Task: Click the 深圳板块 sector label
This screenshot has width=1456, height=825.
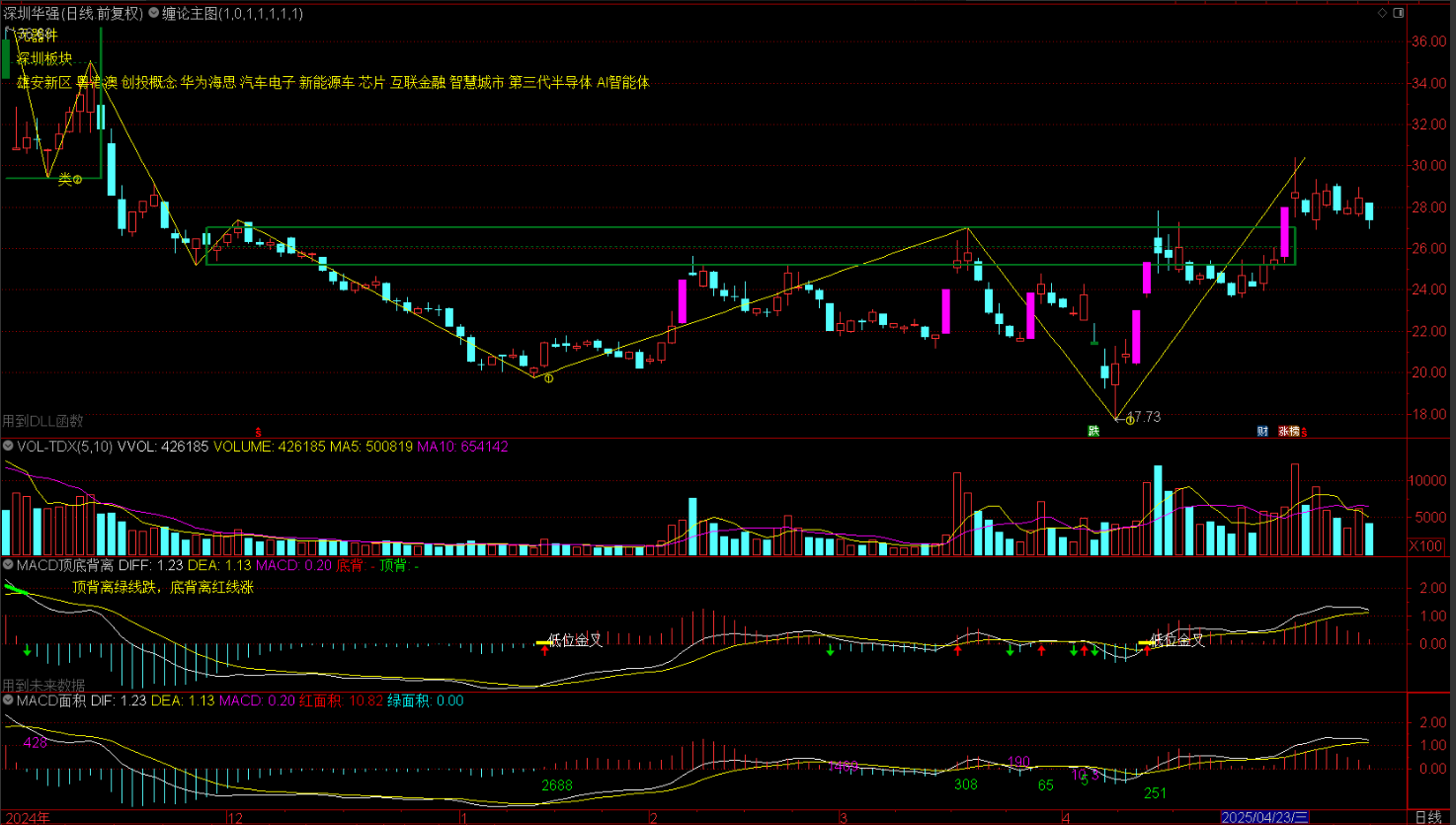Action: pos(44,58)
